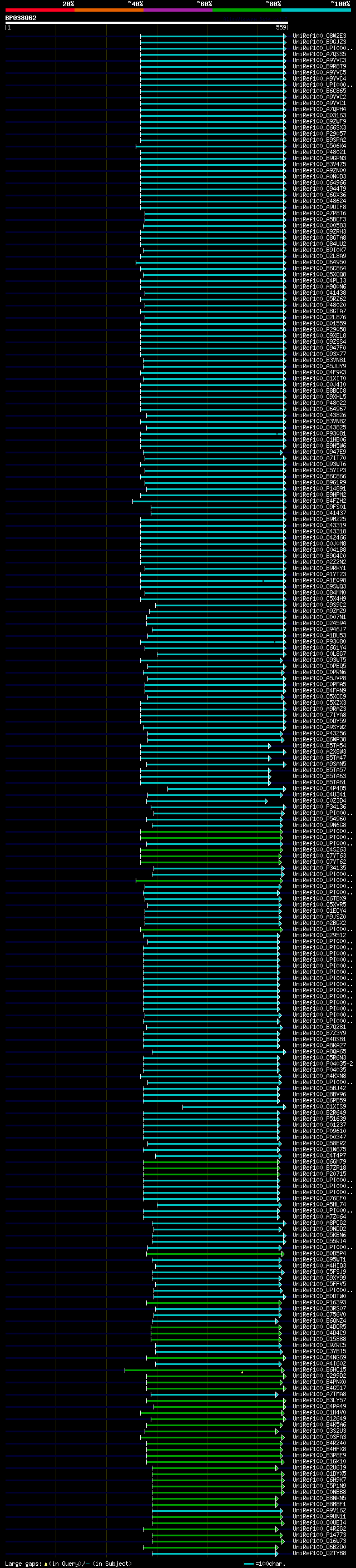Select hit UniRef100_Q6WP38

coord(319,740)
